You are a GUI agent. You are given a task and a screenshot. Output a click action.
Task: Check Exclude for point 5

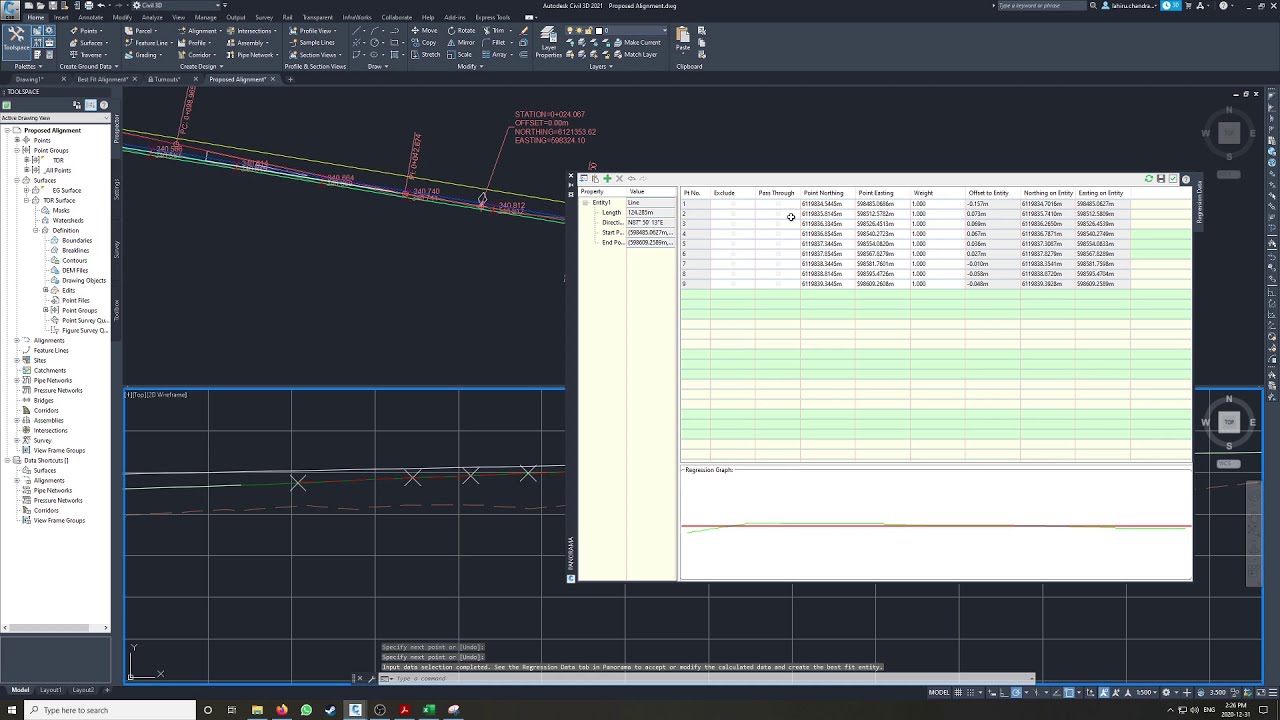click(x=733, y=244)
